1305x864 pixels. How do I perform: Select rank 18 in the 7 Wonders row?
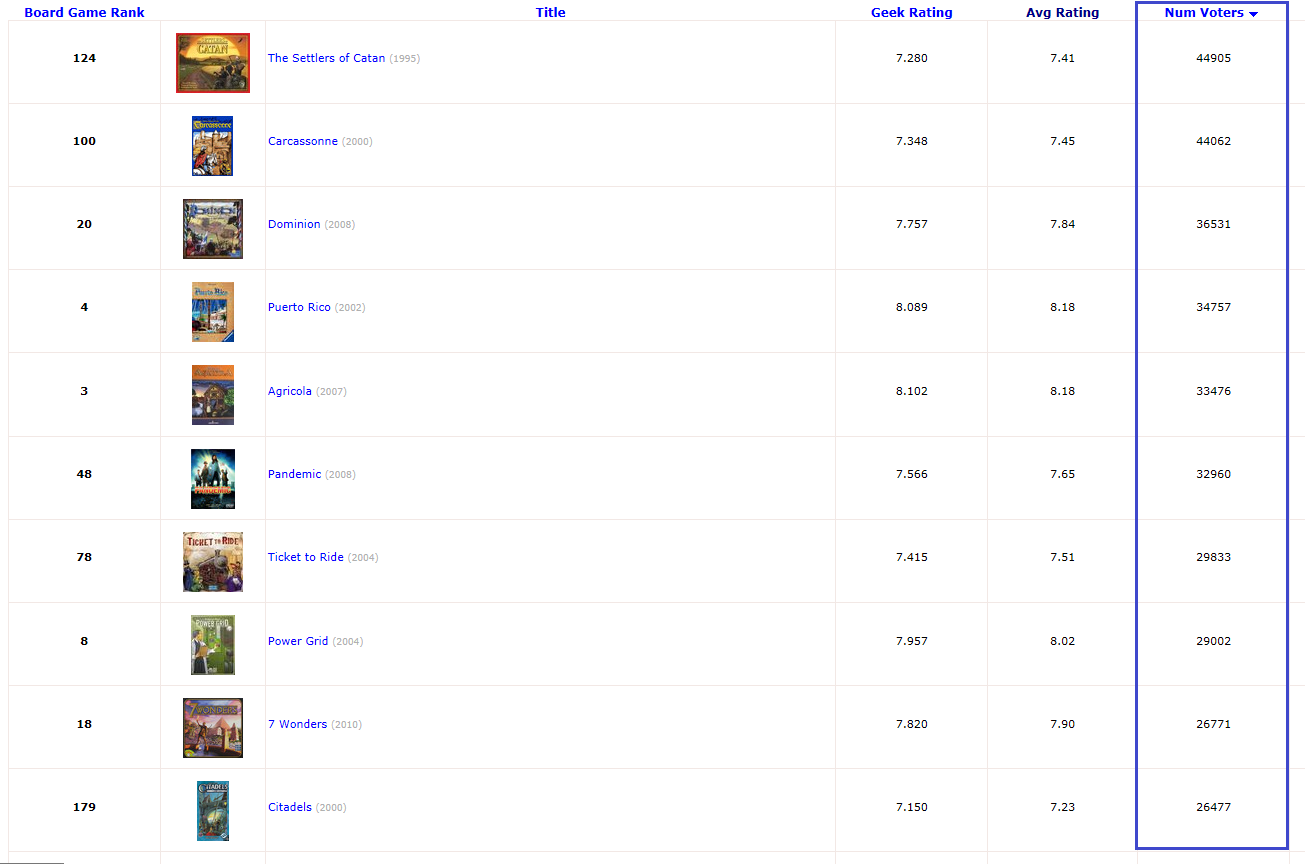84,724
